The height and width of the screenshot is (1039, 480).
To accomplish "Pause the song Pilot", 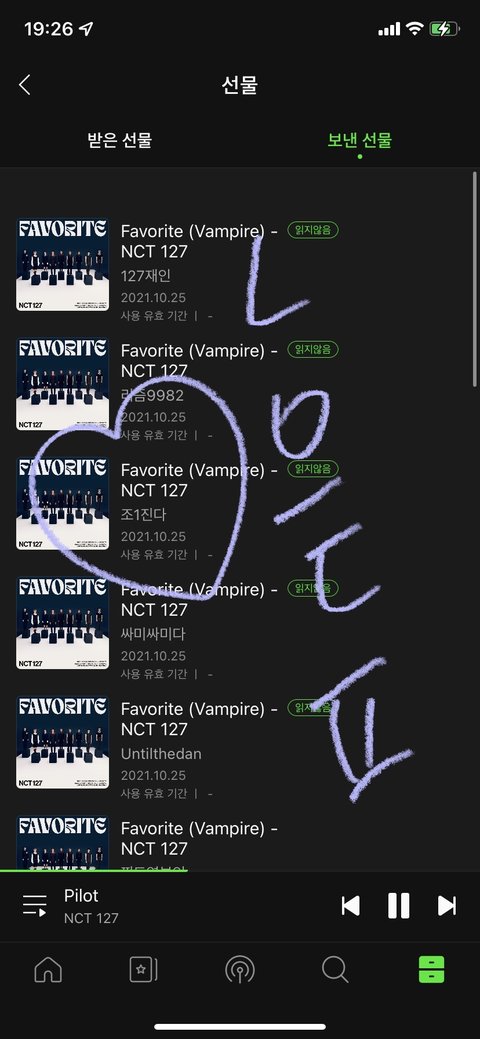I will pyautogui.click(x=398, y=906).
